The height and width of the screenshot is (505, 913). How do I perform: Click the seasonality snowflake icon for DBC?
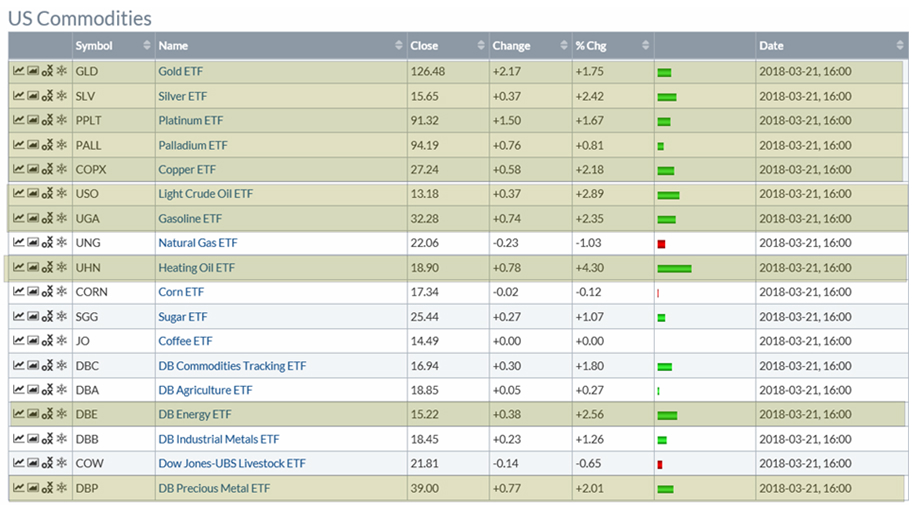[61, 366]
